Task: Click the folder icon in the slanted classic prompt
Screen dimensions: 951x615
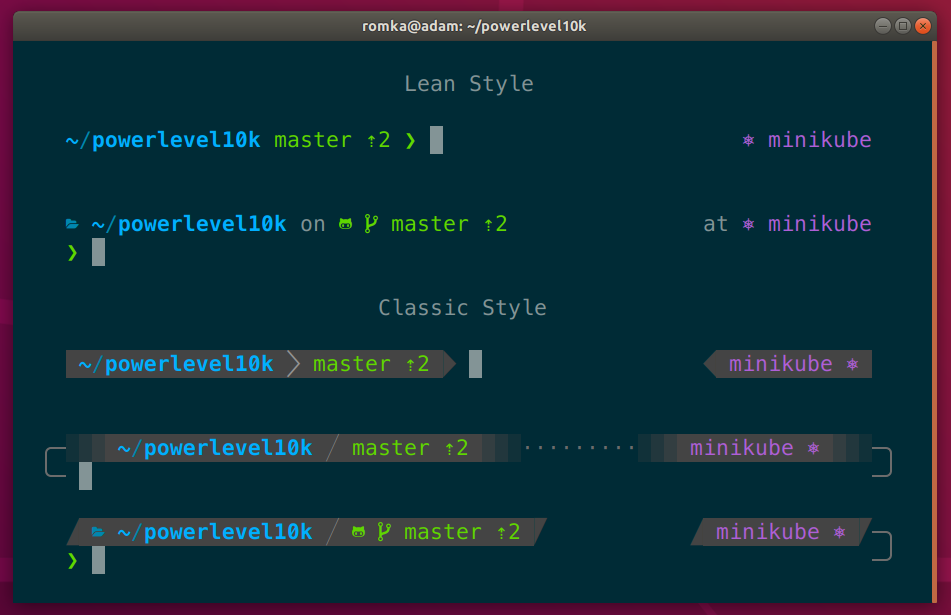Action: (x=98, y=532)
